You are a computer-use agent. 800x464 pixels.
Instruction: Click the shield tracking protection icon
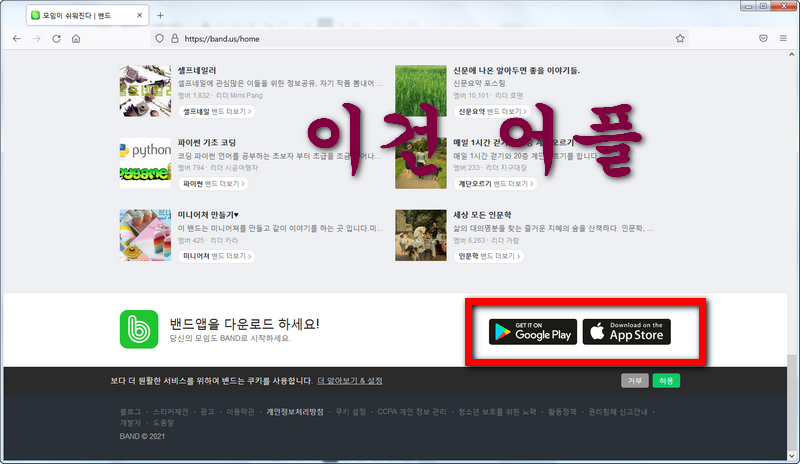pyautogui.click(x=159, y=39)
